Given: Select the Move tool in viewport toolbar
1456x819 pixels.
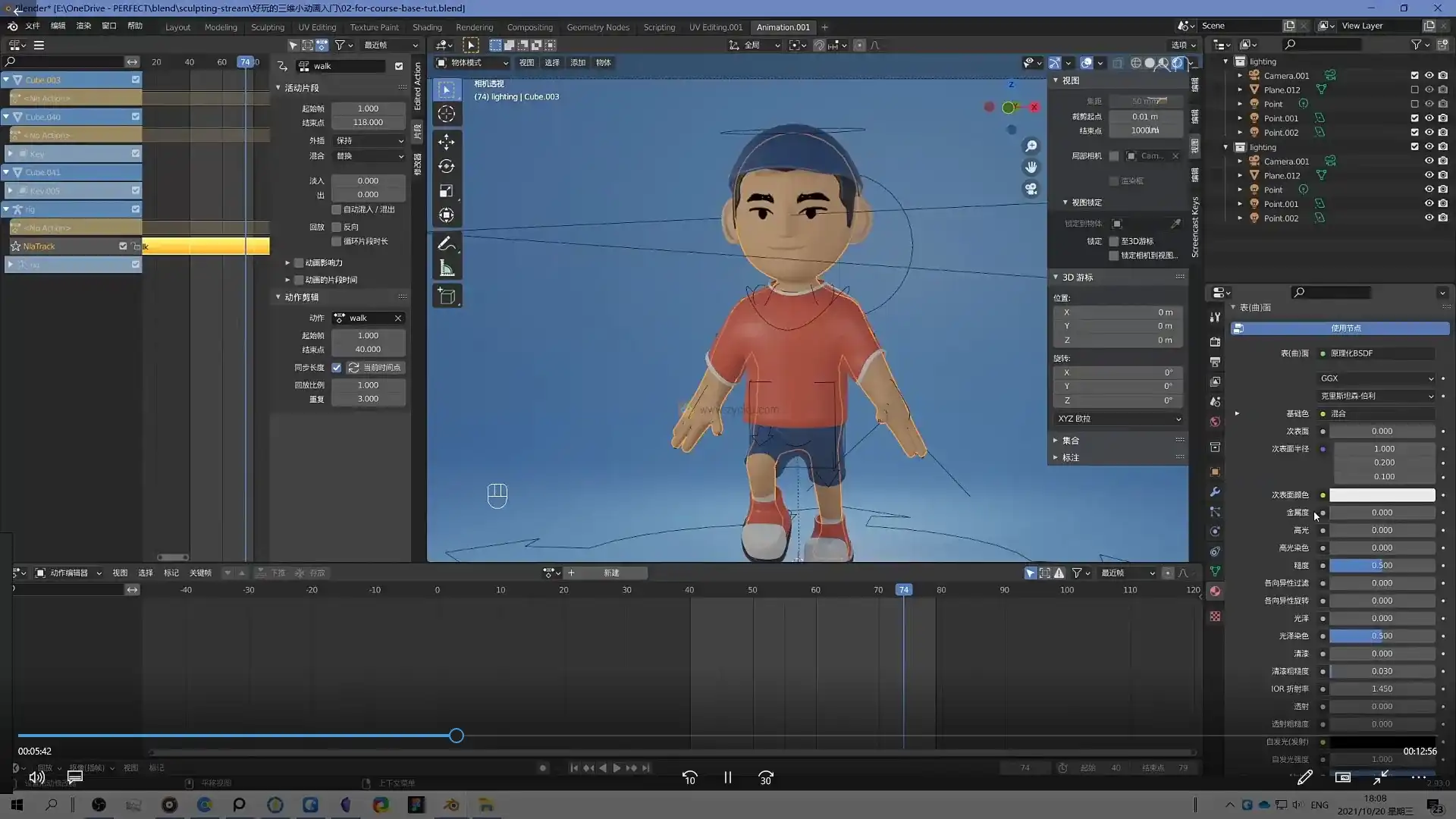Looking at the screenshot, I should point(447,141).
